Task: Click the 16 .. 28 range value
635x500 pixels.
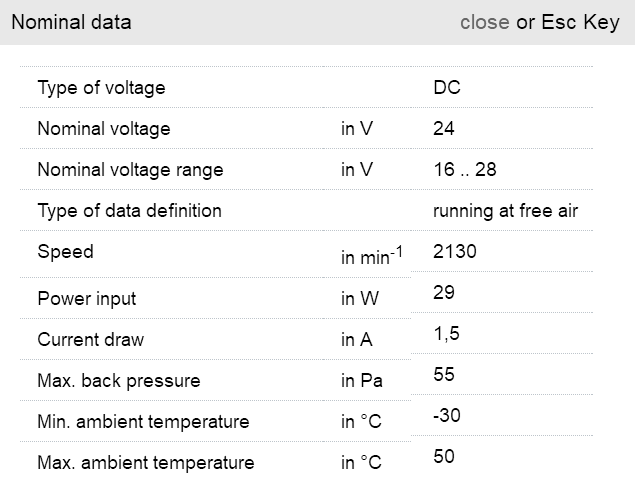Action: click(x=464, y=170)
